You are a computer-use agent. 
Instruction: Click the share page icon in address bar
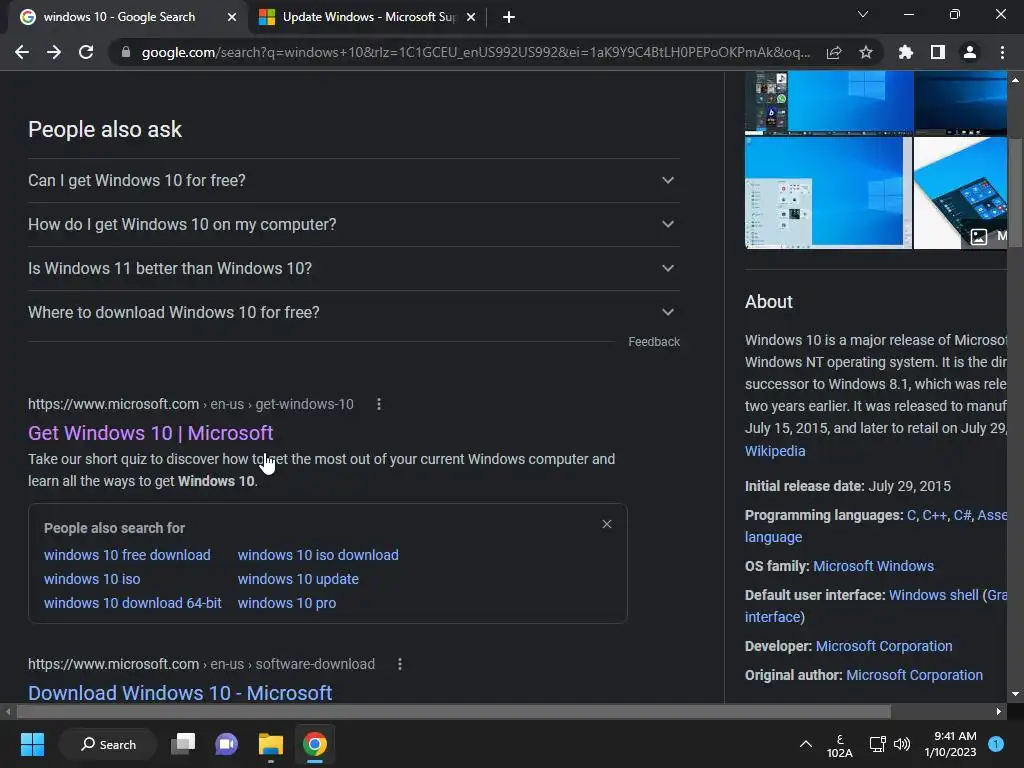833,52
